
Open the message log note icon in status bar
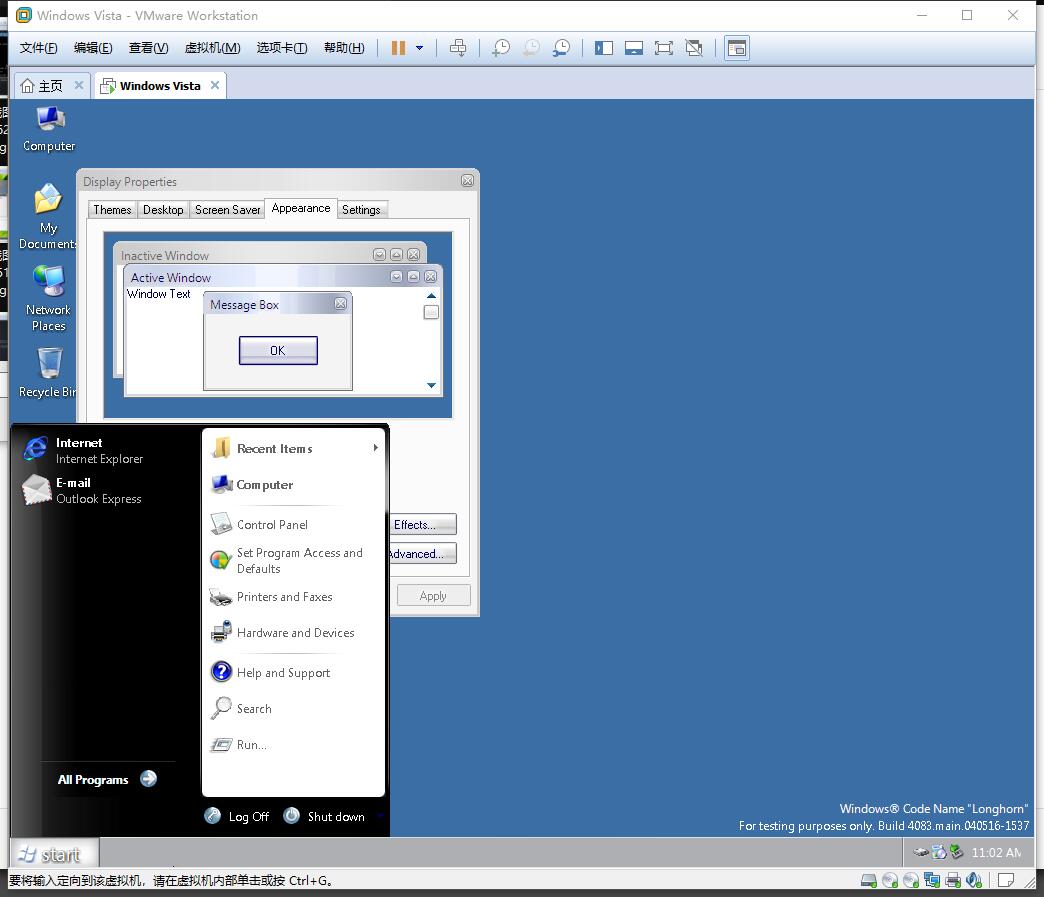1005,880
